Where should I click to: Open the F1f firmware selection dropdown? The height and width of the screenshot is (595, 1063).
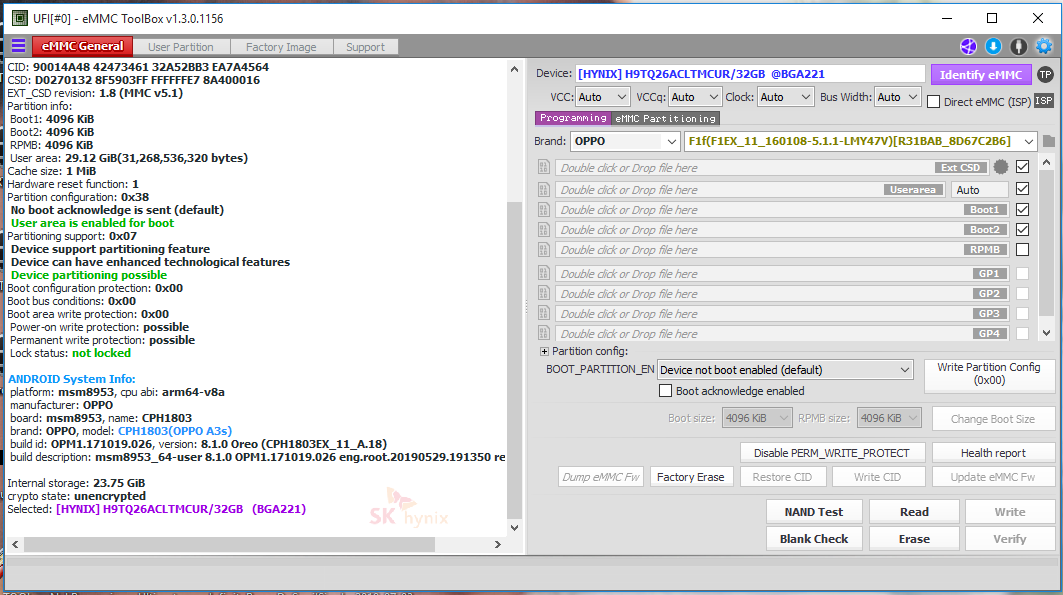[x=860, y=141]
